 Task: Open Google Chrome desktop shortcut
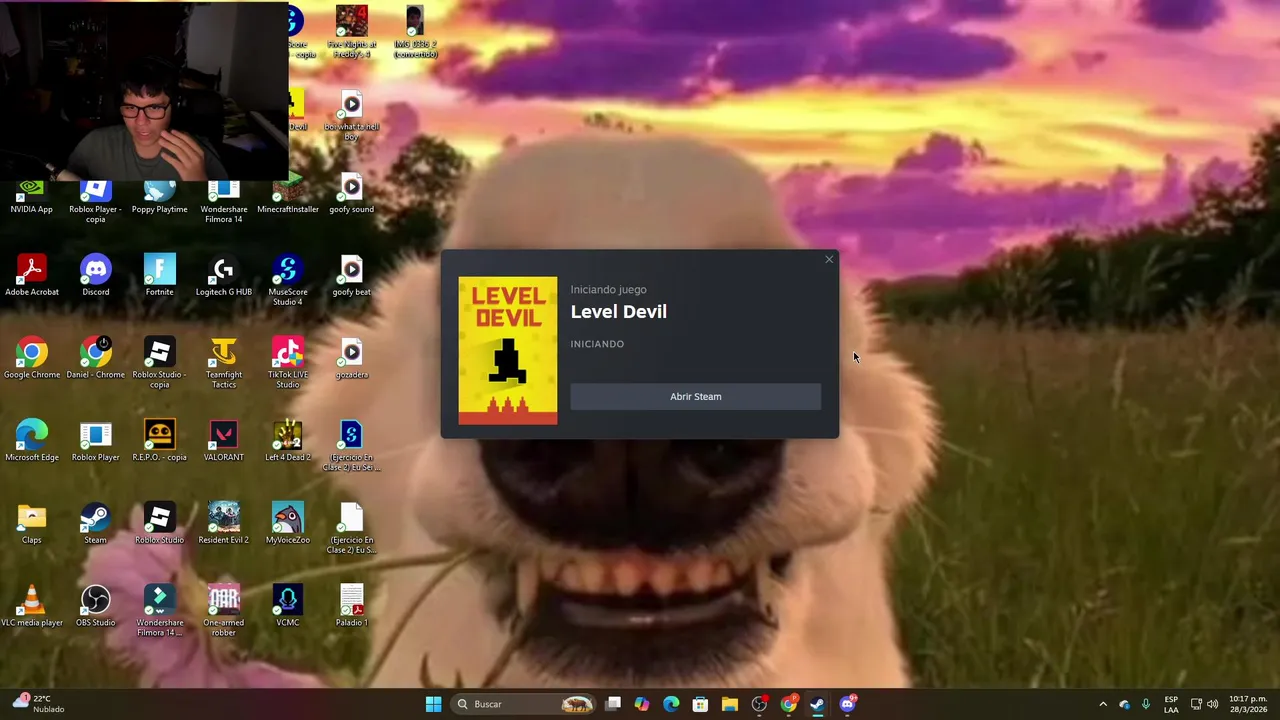click(32, 360)
